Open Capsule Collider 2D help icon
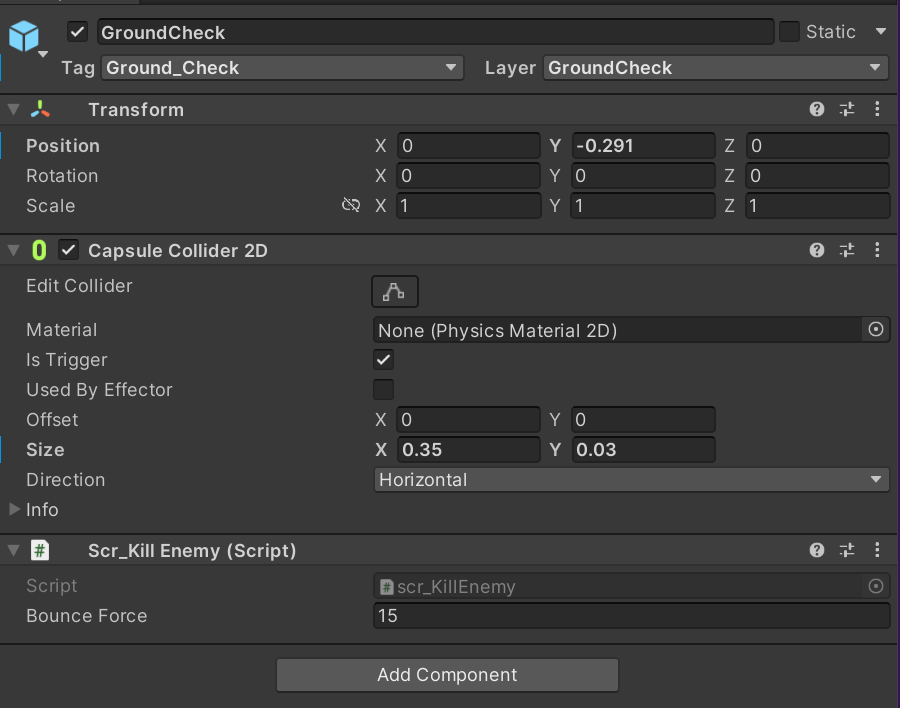 817,250
